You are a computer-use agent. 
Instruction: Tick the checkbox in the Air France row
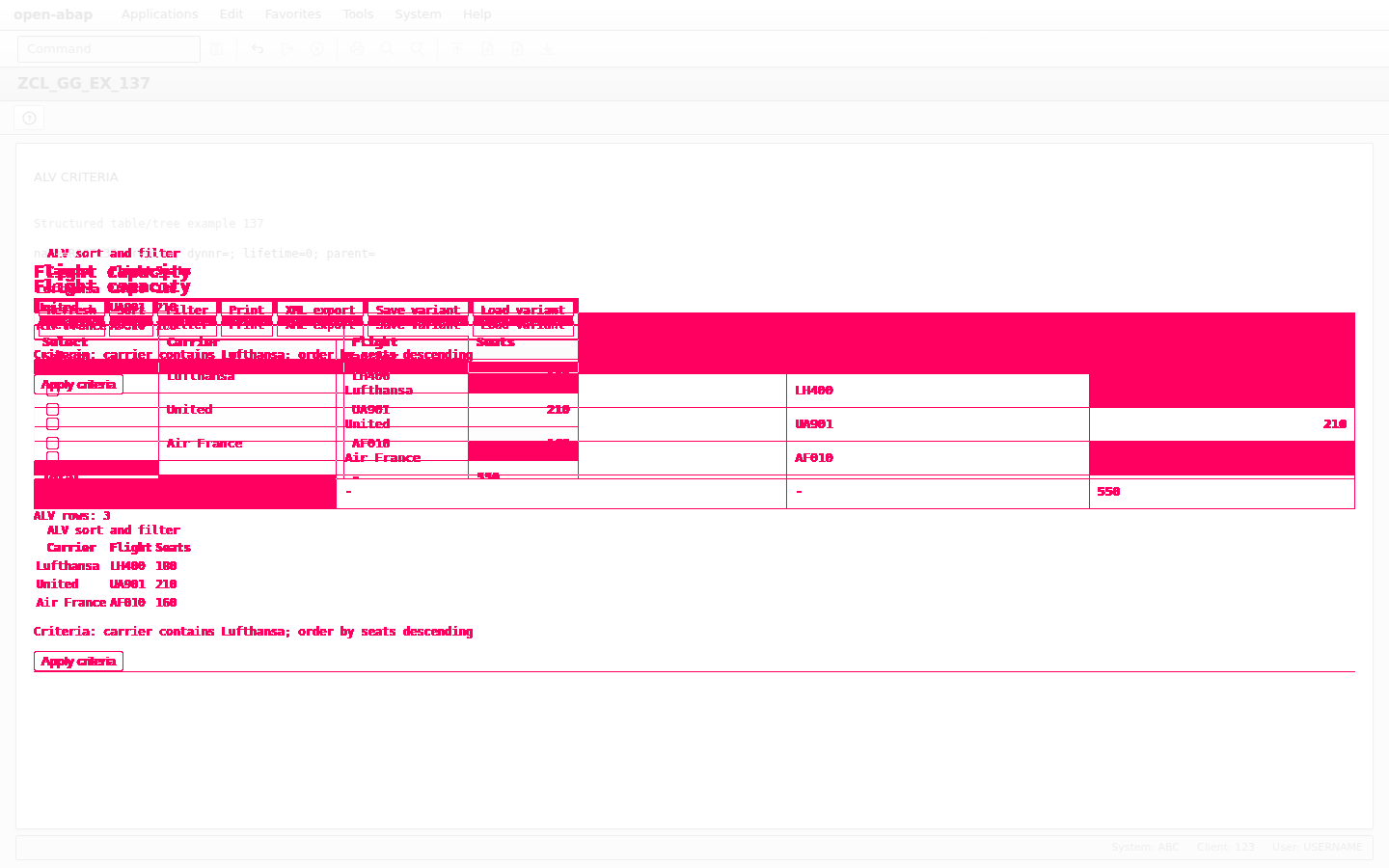coord(53,443)
